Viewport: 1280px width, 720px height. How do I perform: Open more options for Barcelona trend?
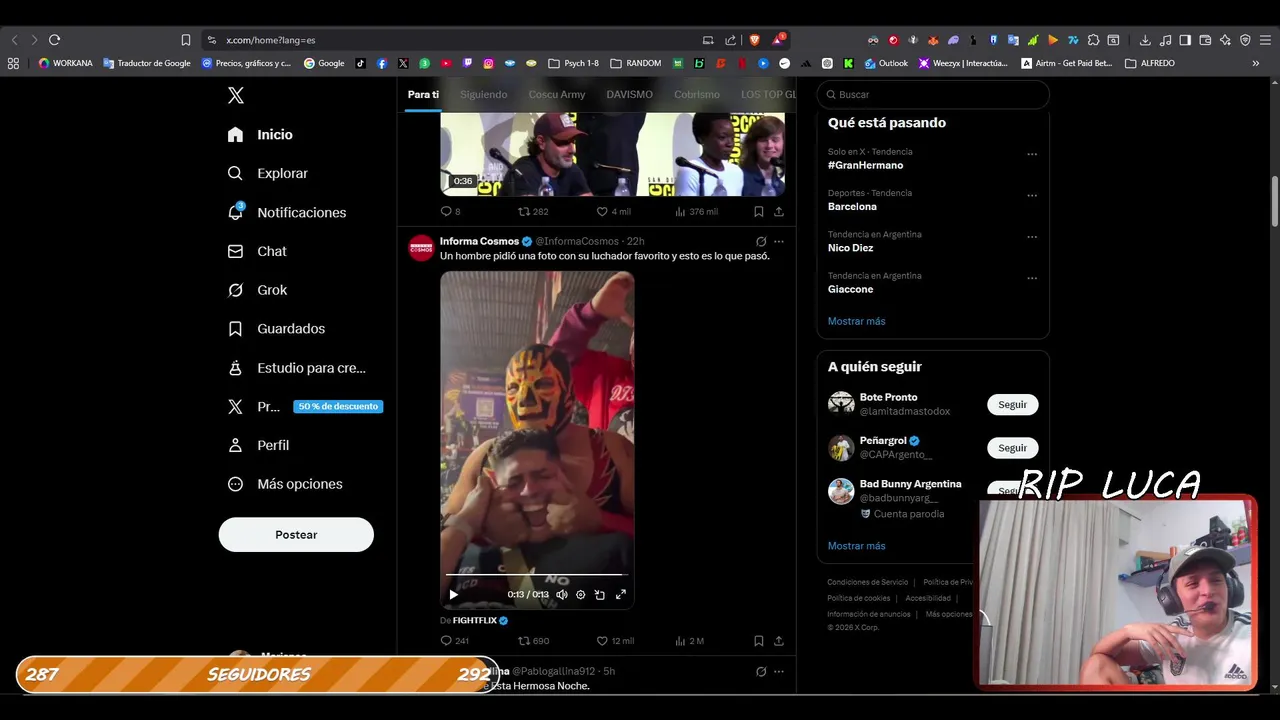(1032, 195)
